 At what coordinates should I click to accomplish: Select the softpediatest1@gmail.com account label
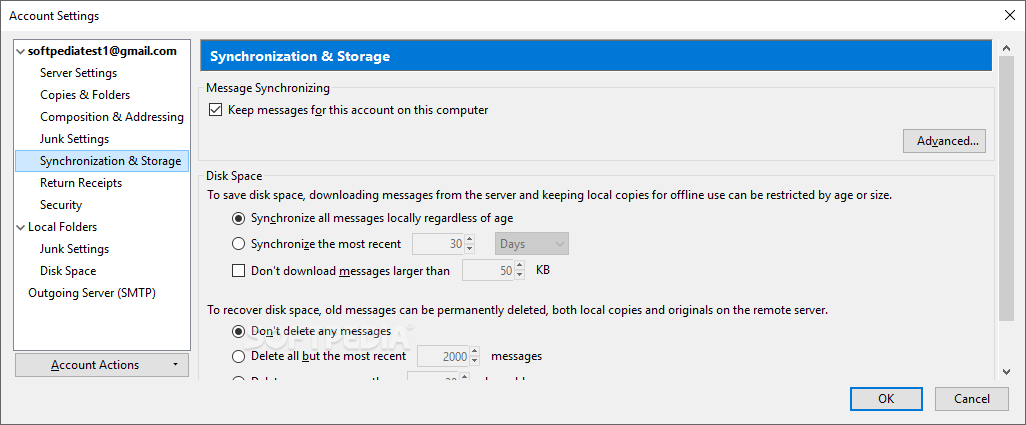pyautogui.click(x=102, y=51)
